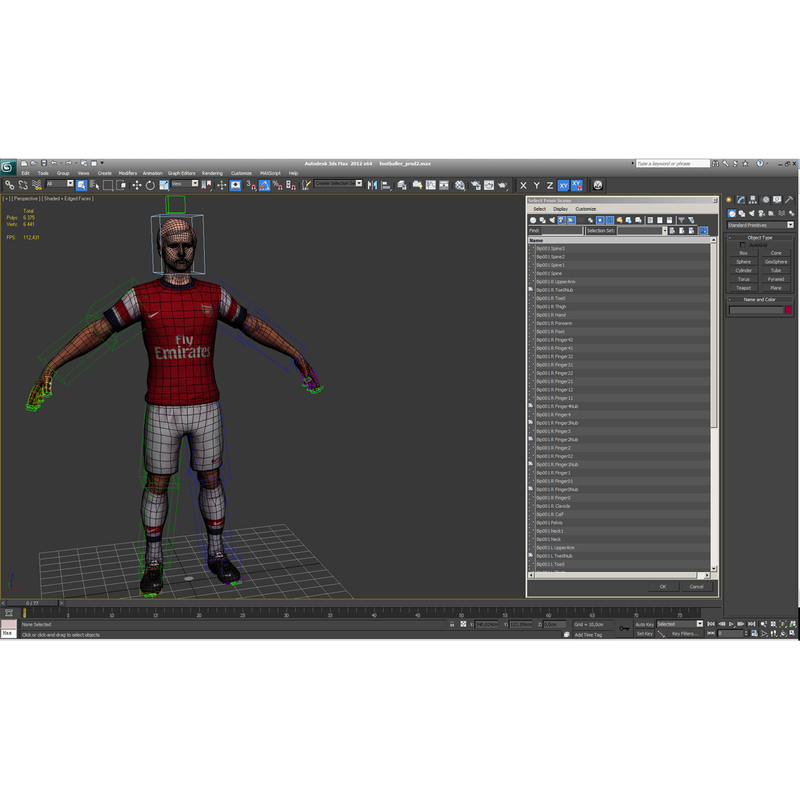Select the Select and Move tool
The height and width of the screenshot is (800, 800).
[136, 184]
